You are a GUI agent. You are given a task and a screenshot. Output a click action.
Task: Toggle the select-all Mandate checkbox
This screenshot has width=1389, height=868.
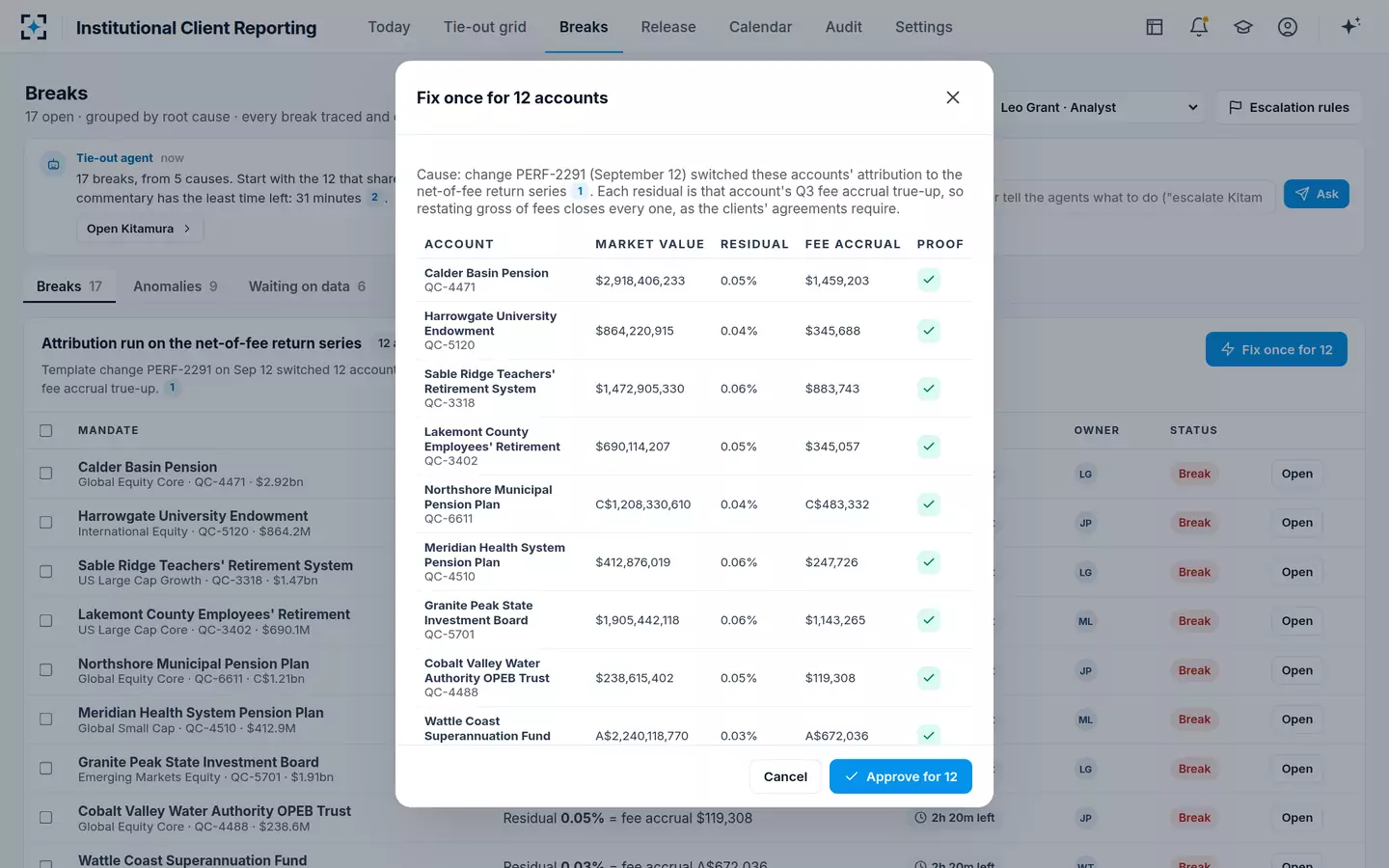tap(46, 431)
